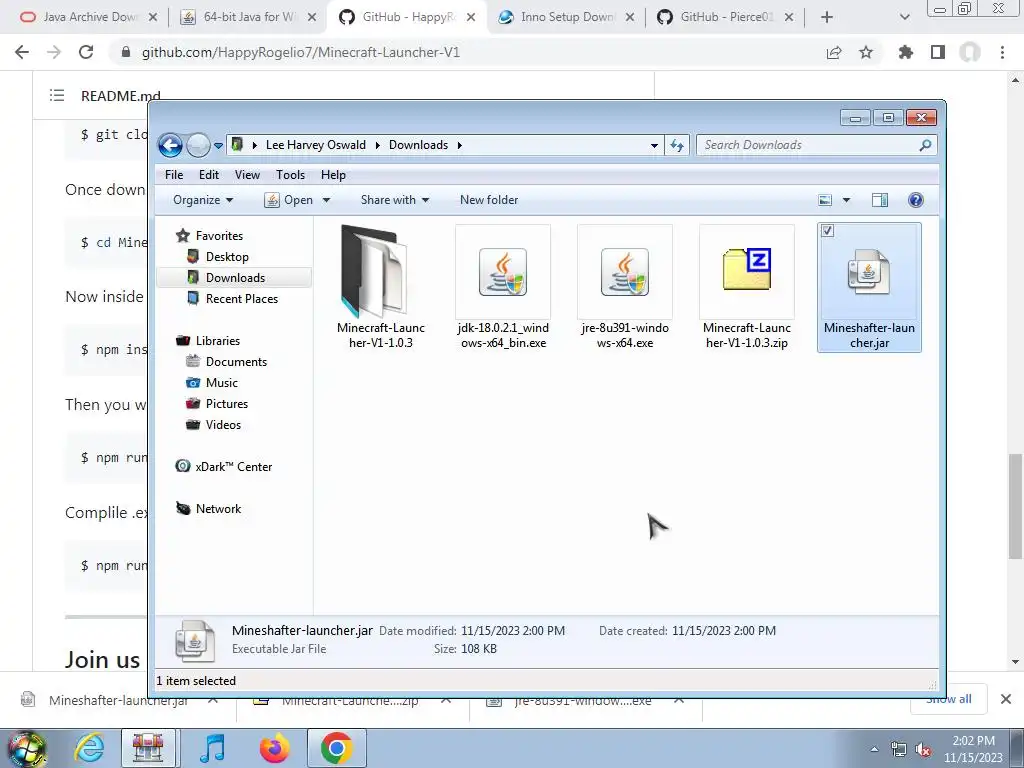Open Recent Places in navigation pane

coord(242,298)
